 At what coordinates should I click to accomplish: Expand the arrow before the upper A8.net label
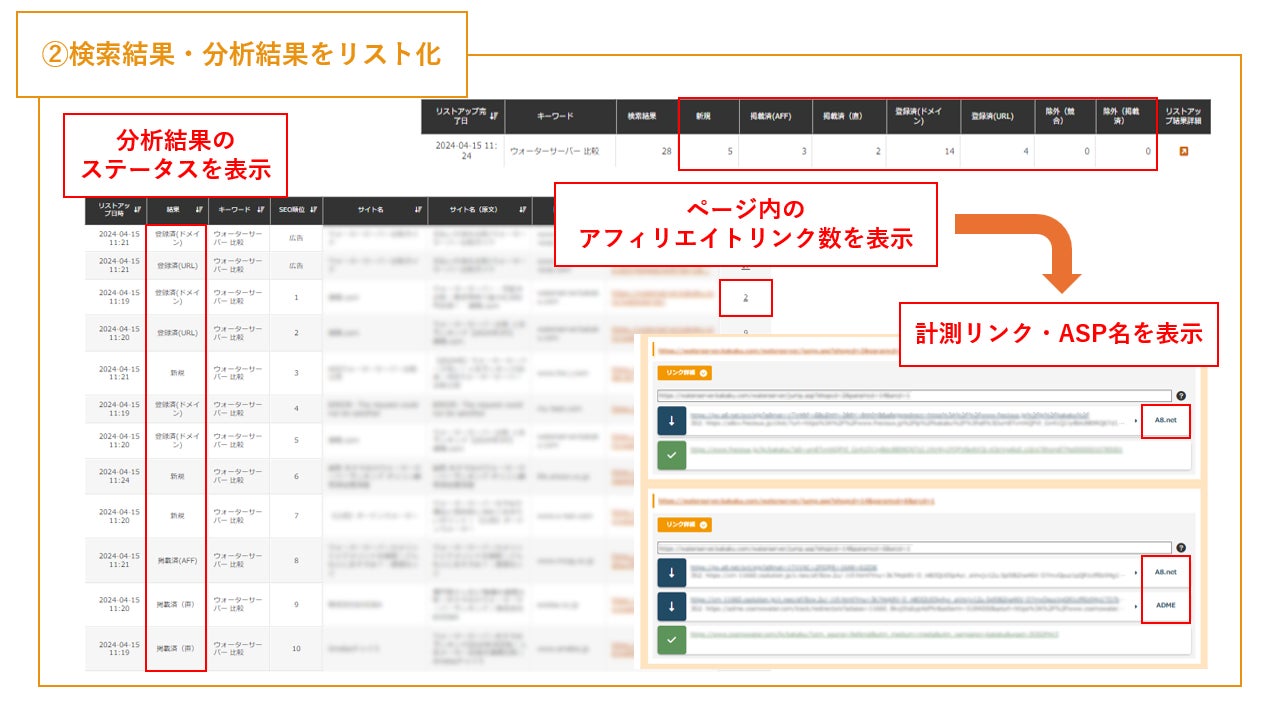point(1136,421)
